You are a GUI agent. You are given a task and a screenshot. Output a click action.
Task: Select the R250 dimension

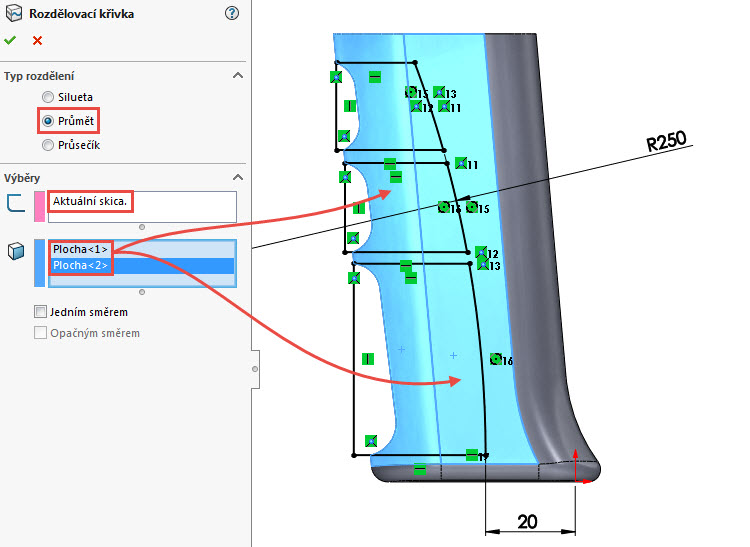point(666,142)
